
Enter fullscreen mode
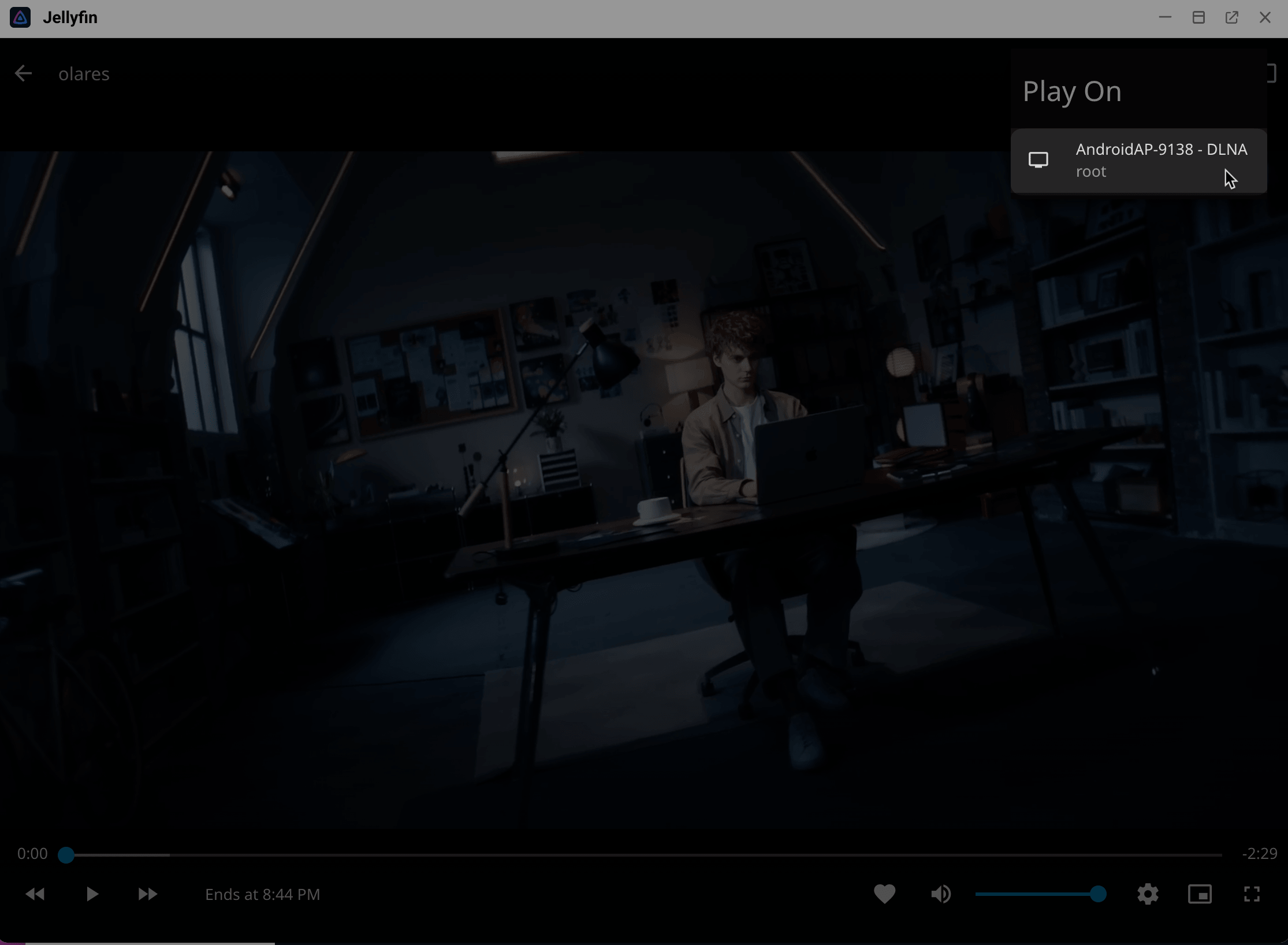coord(1252,894)
